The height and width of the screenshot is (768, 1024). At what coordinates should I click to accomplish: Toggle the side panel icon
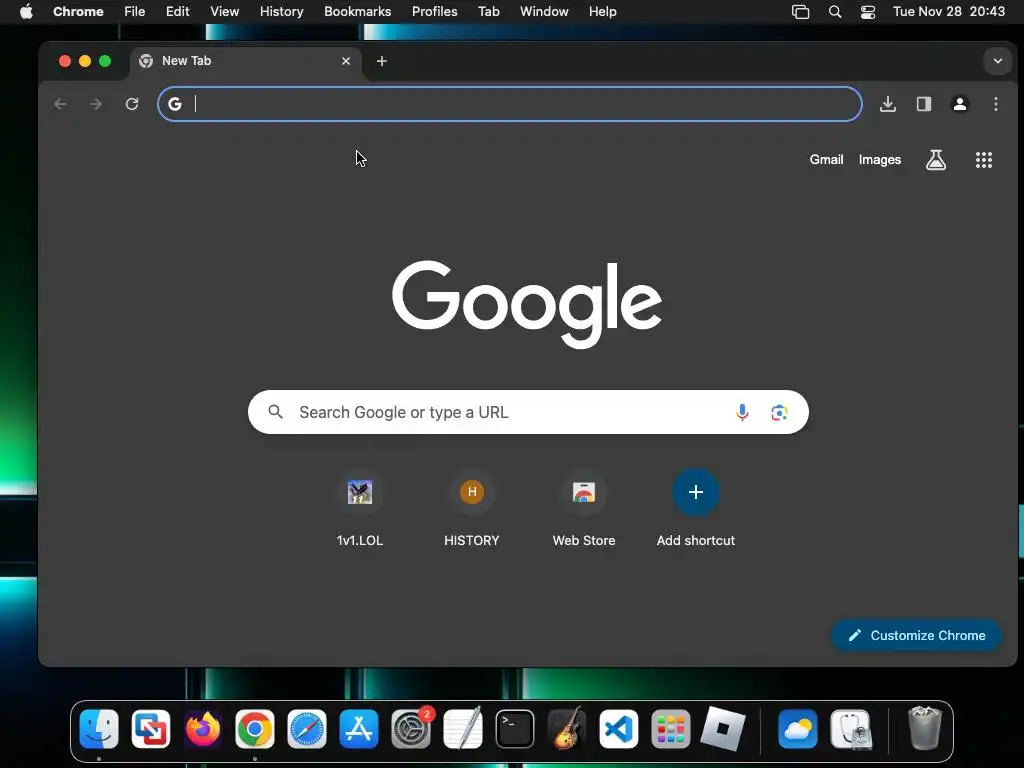click(923, 104)
